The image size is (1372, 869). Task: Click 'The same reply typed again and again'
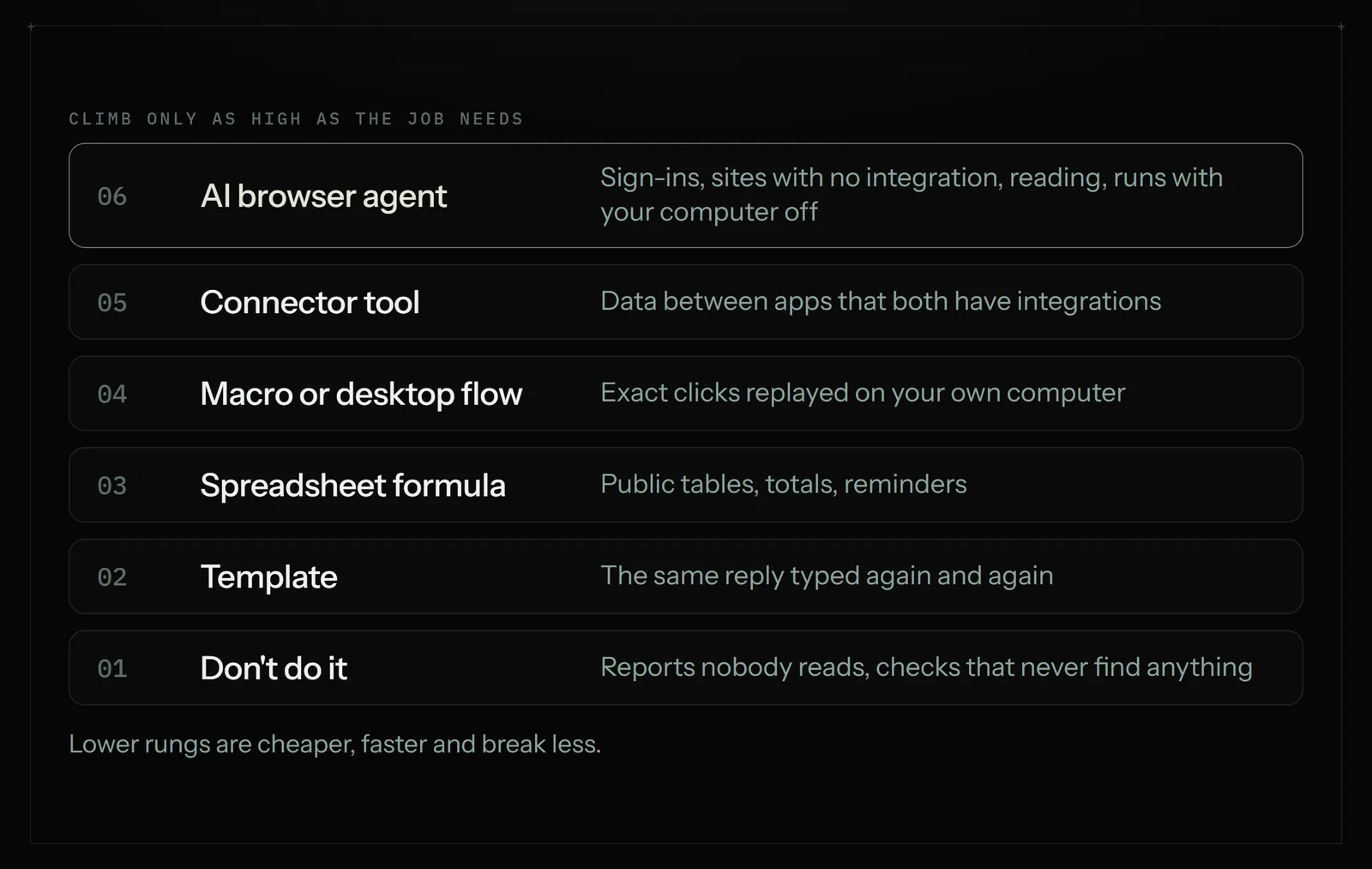tap(827, 576)
